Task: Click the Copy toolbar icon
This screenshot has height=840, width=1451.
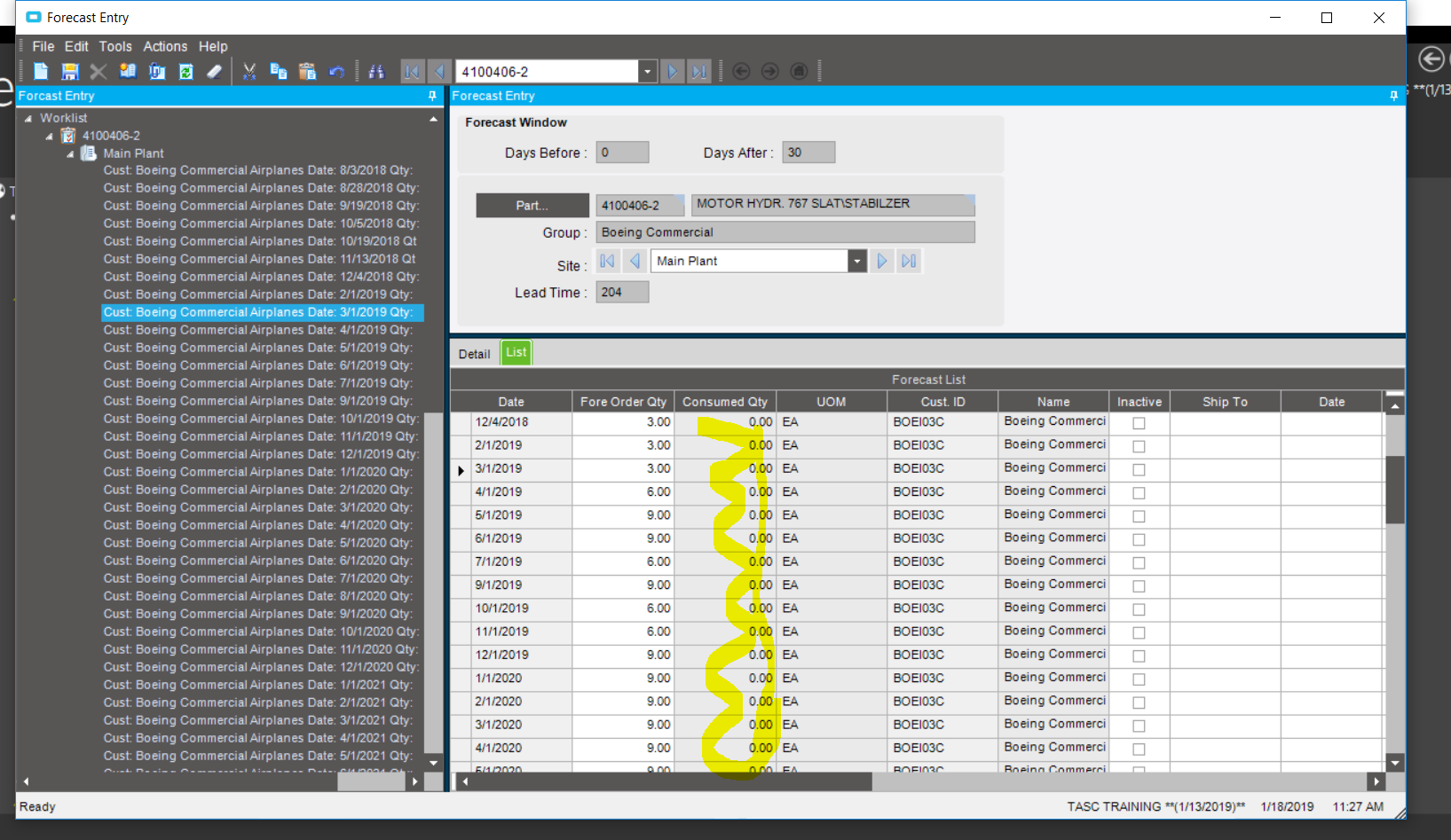Action: click(279, 71)
